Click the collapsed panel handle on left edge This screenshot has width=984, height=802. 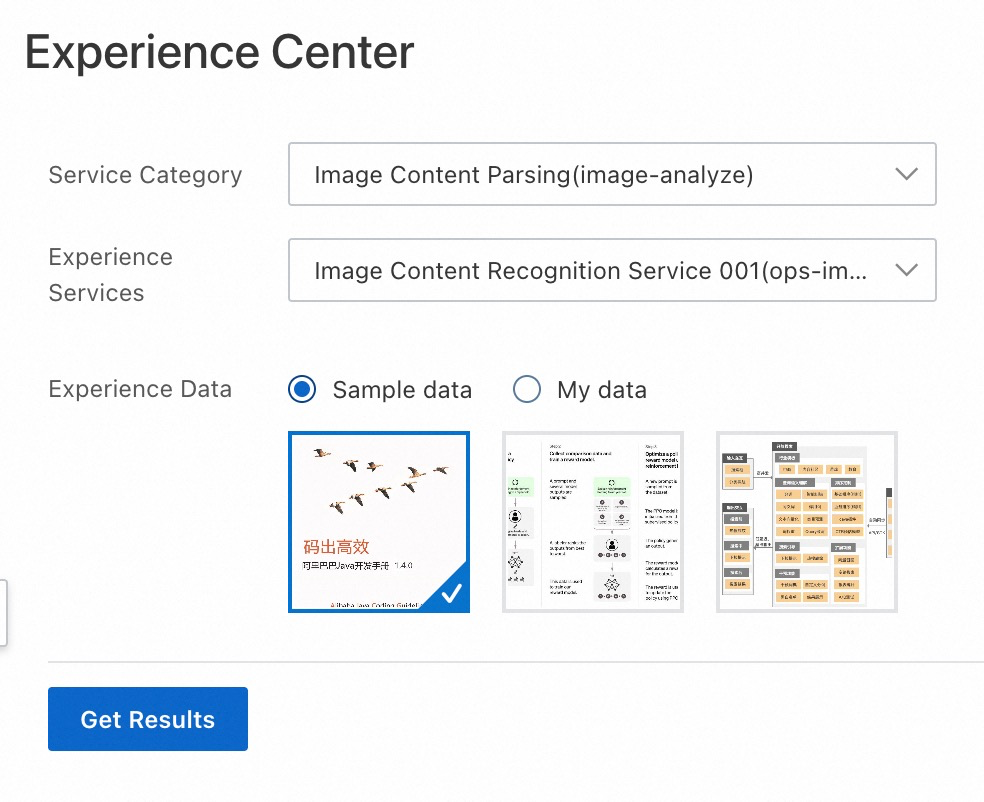[x=3, y=612]
